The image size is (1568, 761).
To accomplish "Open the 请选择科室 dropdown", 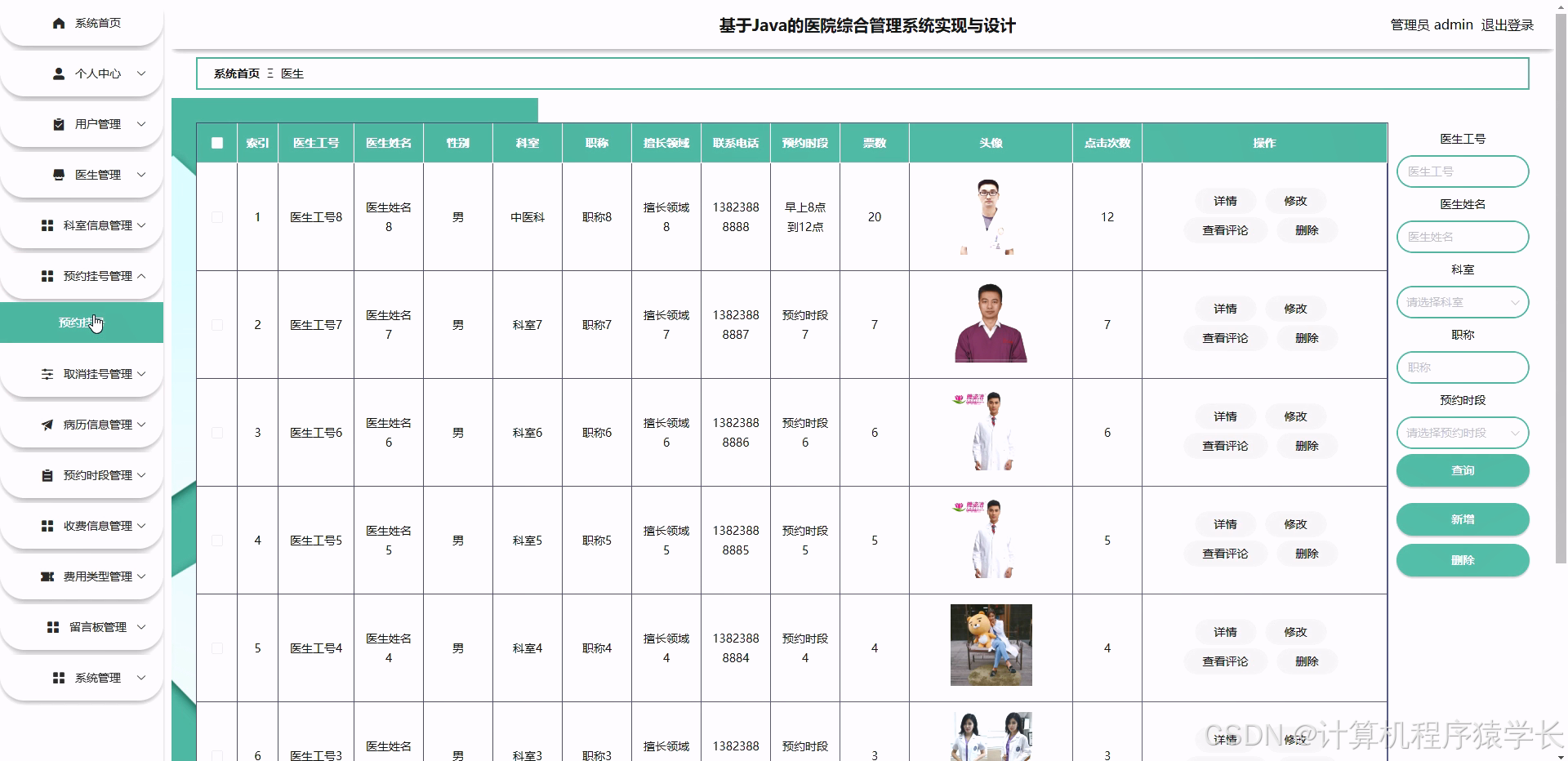I will (1463, 302).
